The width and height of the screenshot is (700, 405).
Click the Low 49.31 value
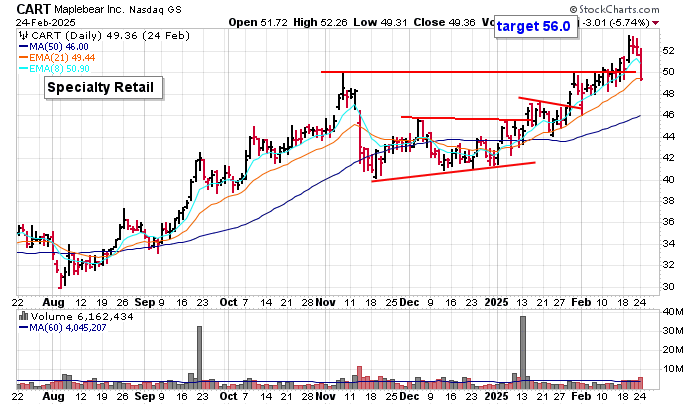pos(380,22)
